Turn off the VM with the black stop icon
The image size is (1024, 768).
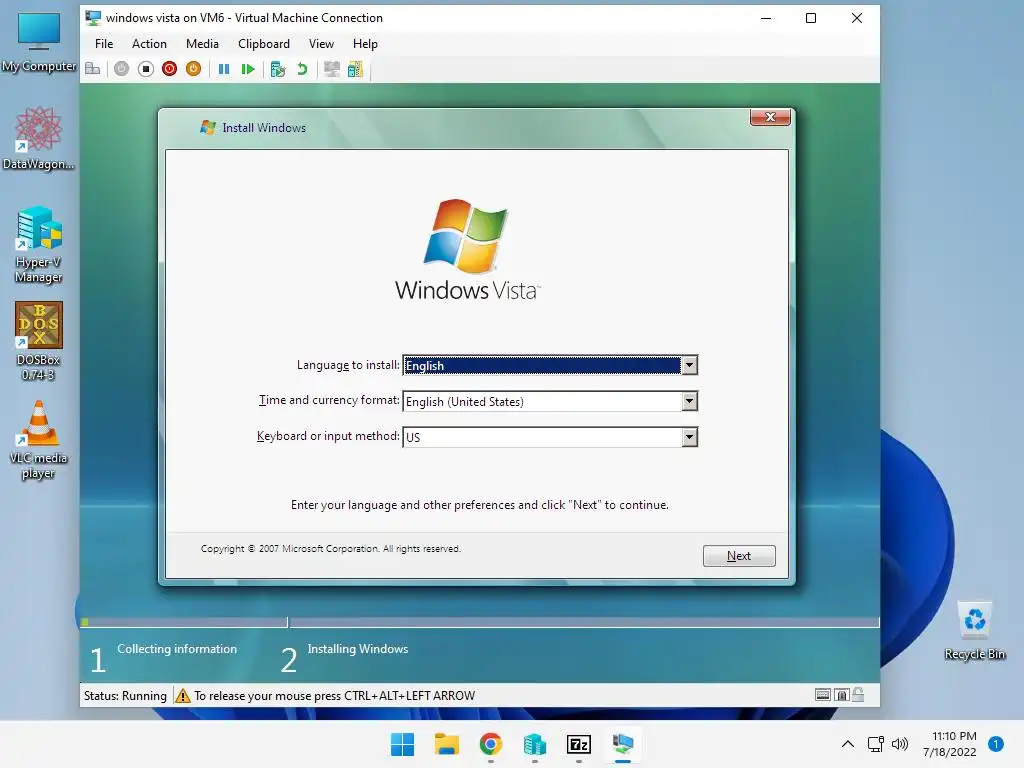[146, 69]
